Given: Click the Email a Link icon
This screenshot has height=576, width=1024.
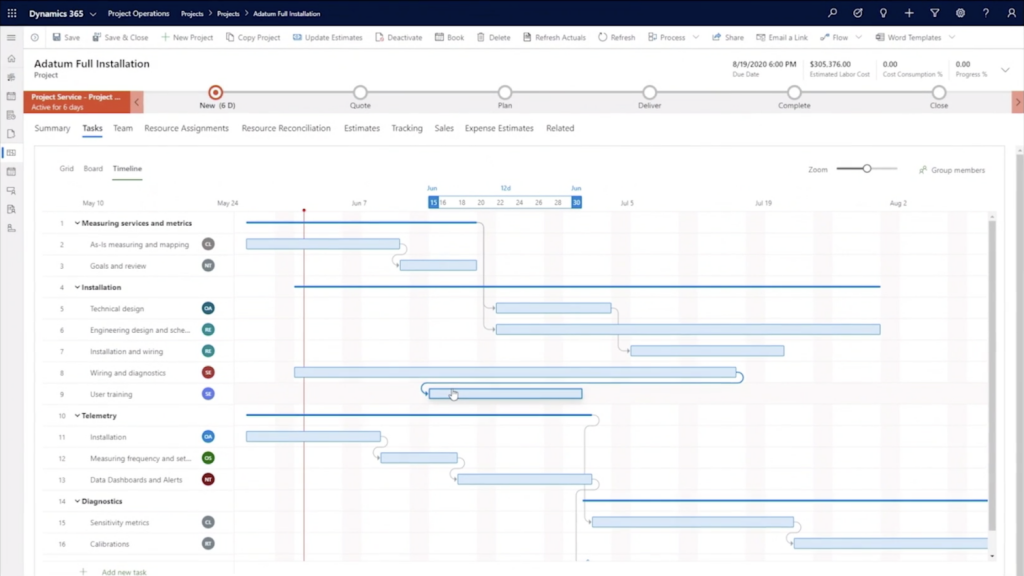Looking at the screenshot, I should pos(782,37).
